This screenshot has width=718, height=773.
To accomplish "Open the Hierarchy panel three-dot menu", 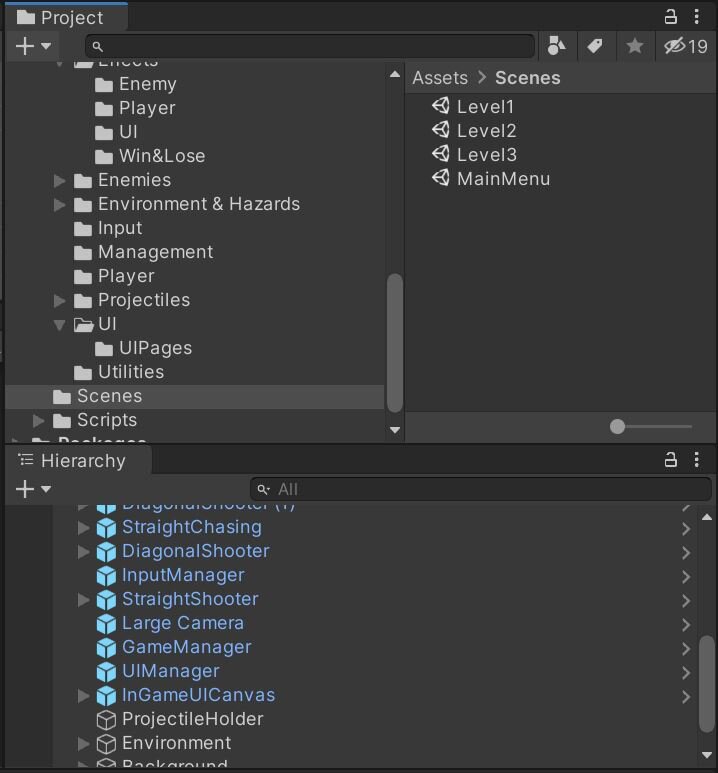I will pos(696,459).
